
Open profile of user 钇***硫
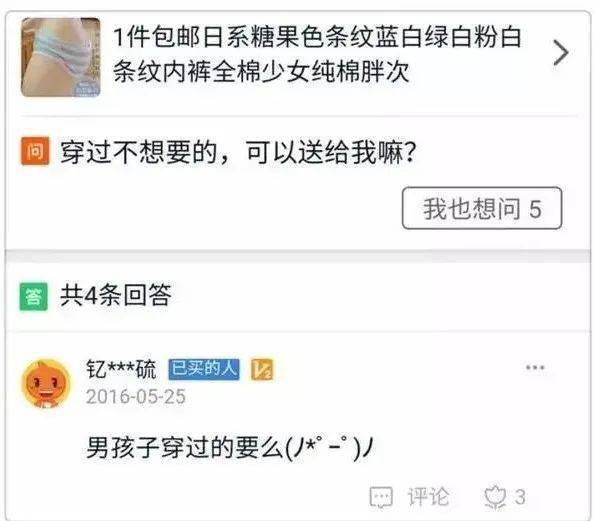(121, 369)
